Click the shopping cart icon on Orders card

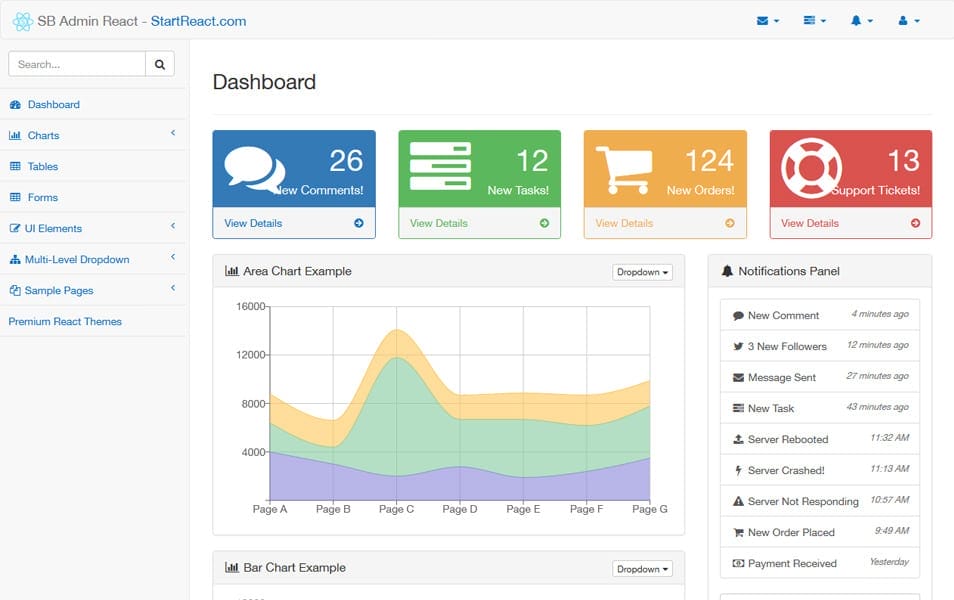tap(623, 170)
